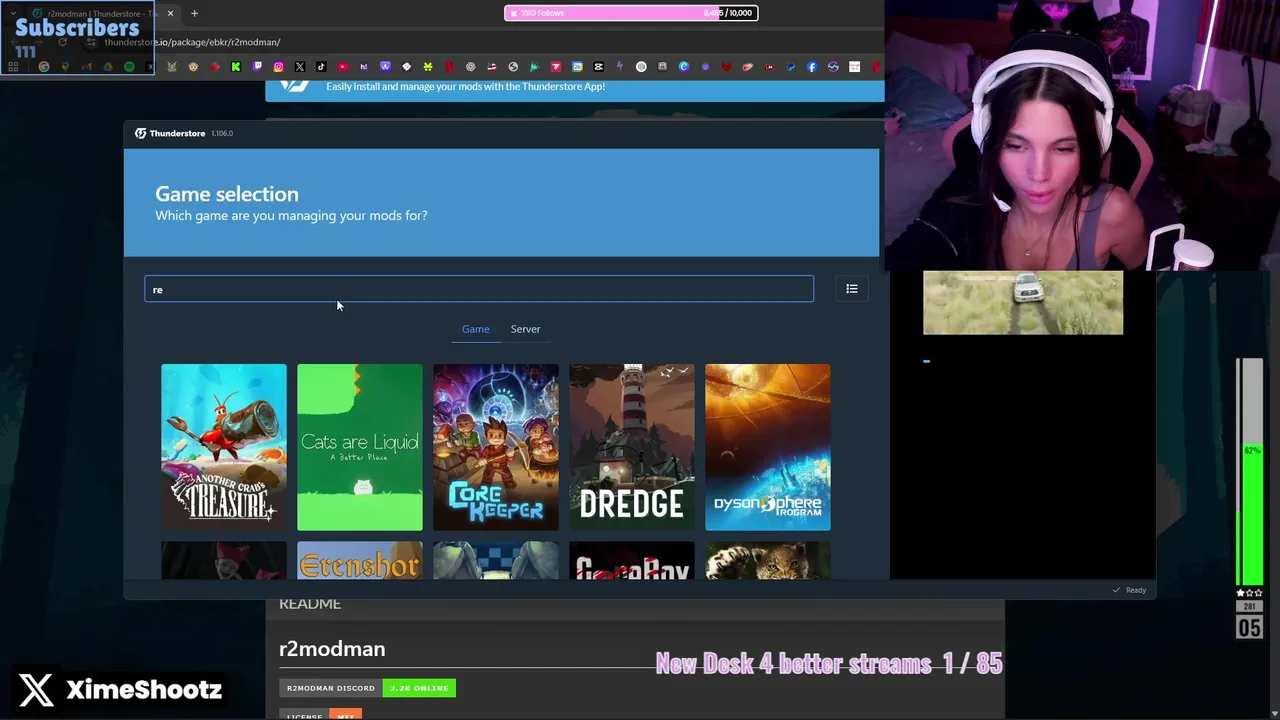Click the Ready status text
This screenshot has height=720, width=1280.
[1136, 590]
